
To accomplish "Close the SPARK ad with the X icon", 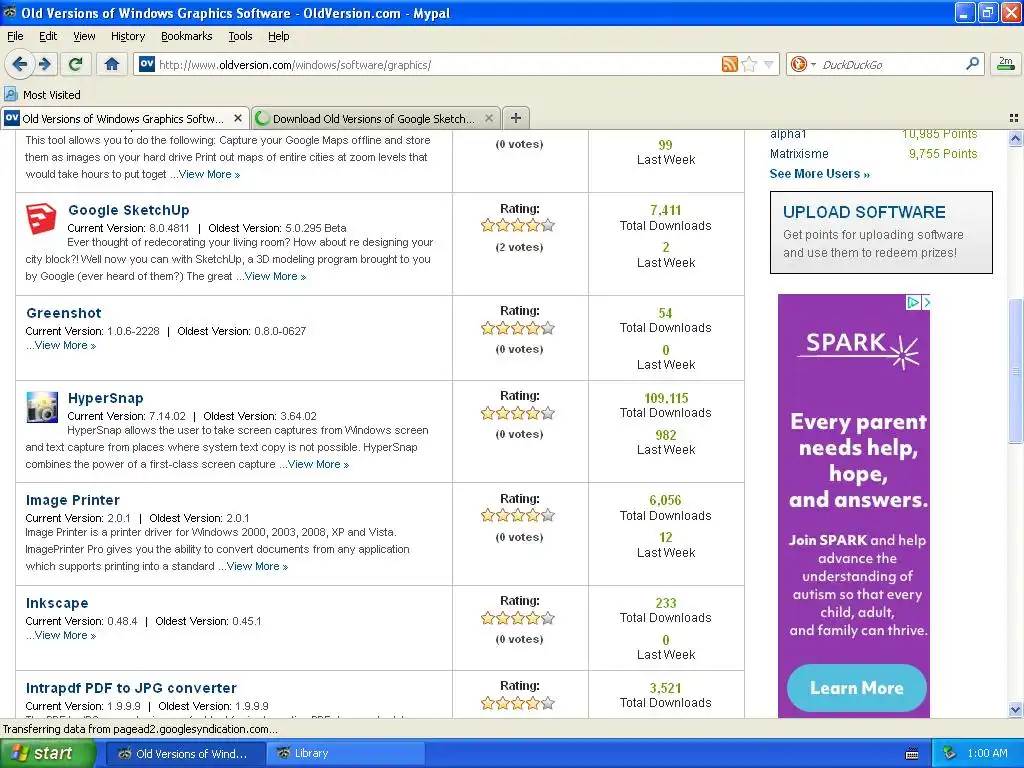I will point(925,302).
